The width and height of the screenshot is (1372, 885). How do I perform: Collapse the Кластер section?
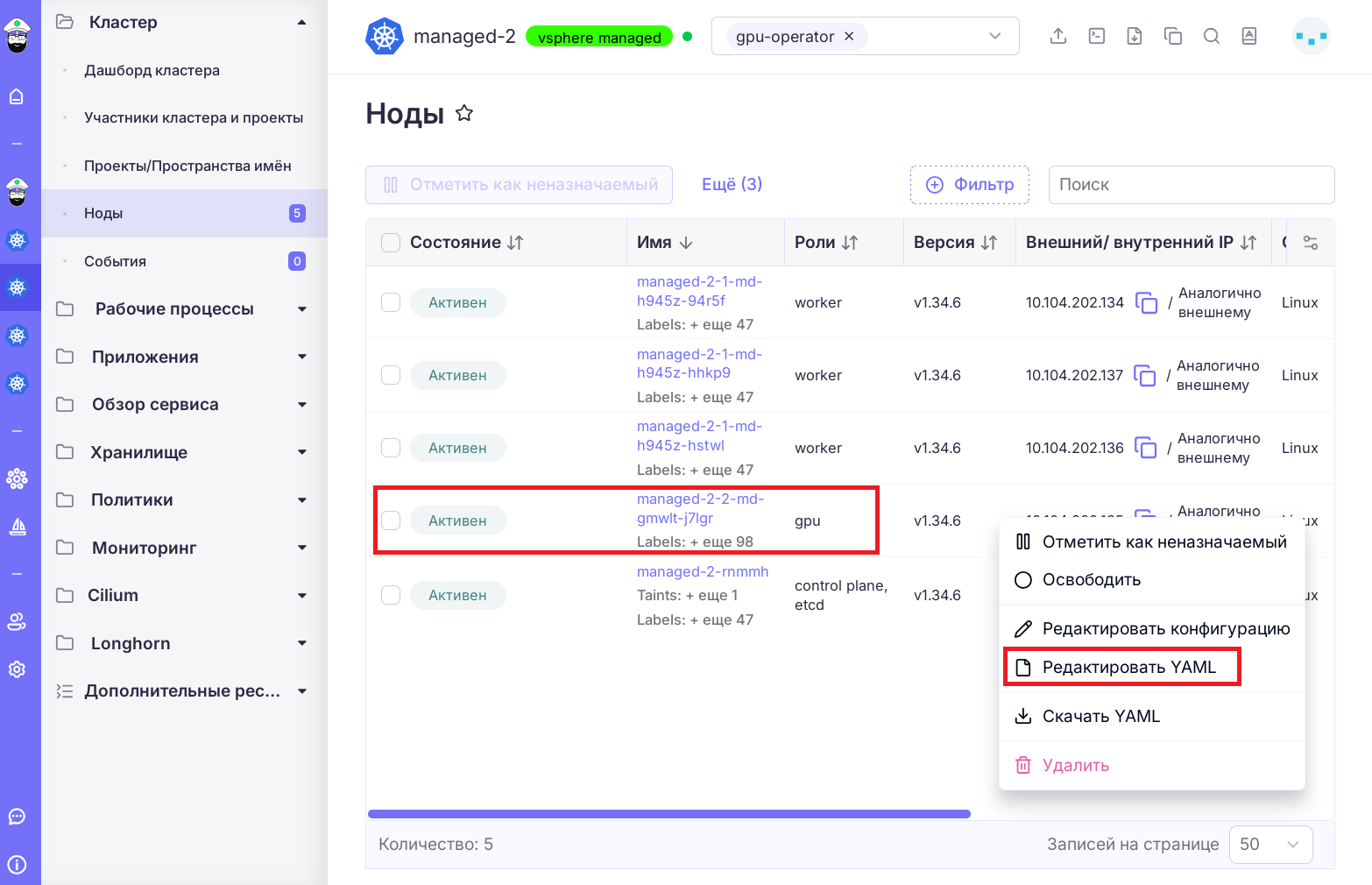[302, 22]
